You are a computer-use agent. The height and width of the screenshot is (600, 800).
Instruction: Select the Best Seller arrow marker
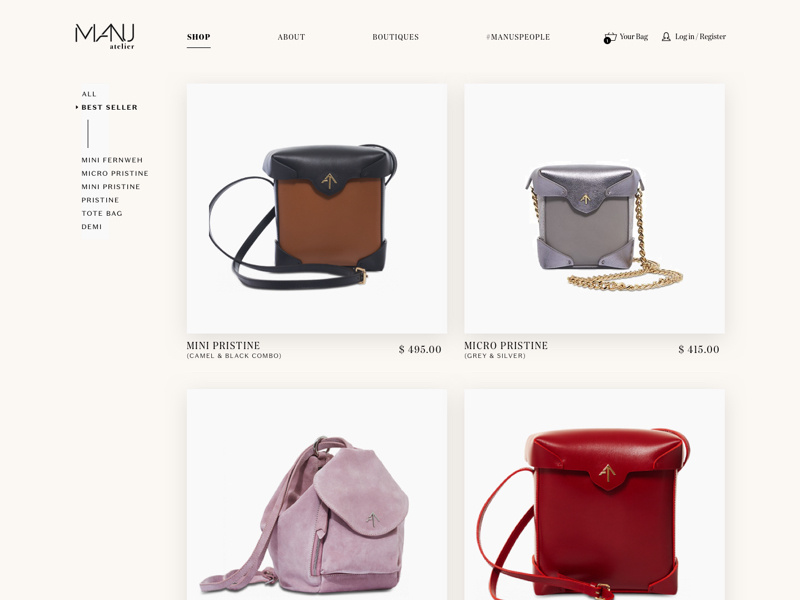77,107
